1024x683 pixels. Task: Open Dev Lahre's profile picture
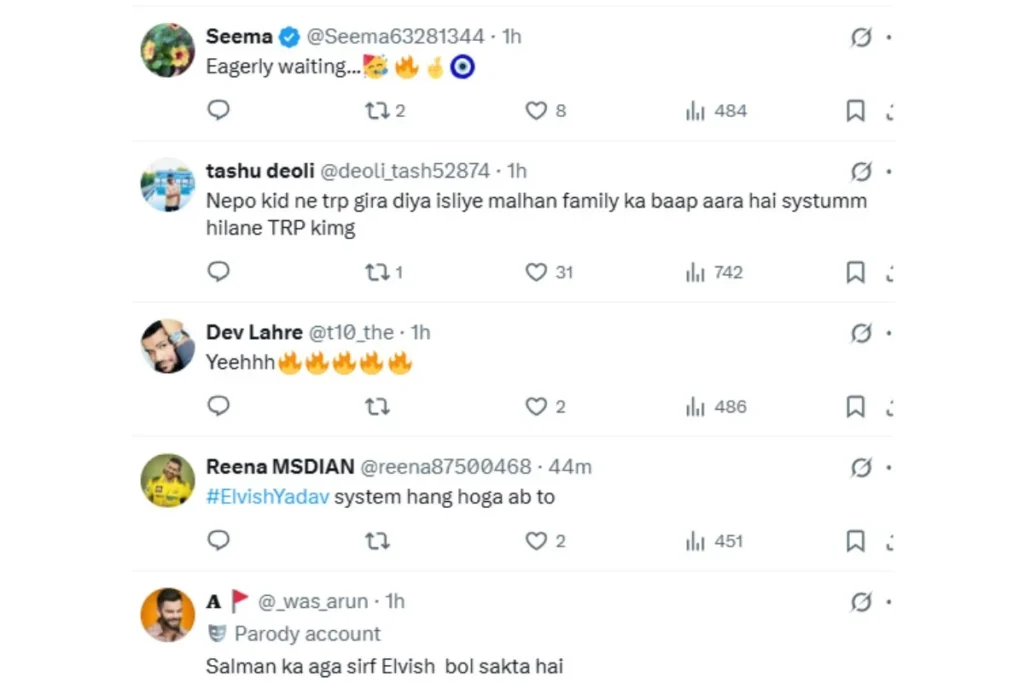(168, 347)
